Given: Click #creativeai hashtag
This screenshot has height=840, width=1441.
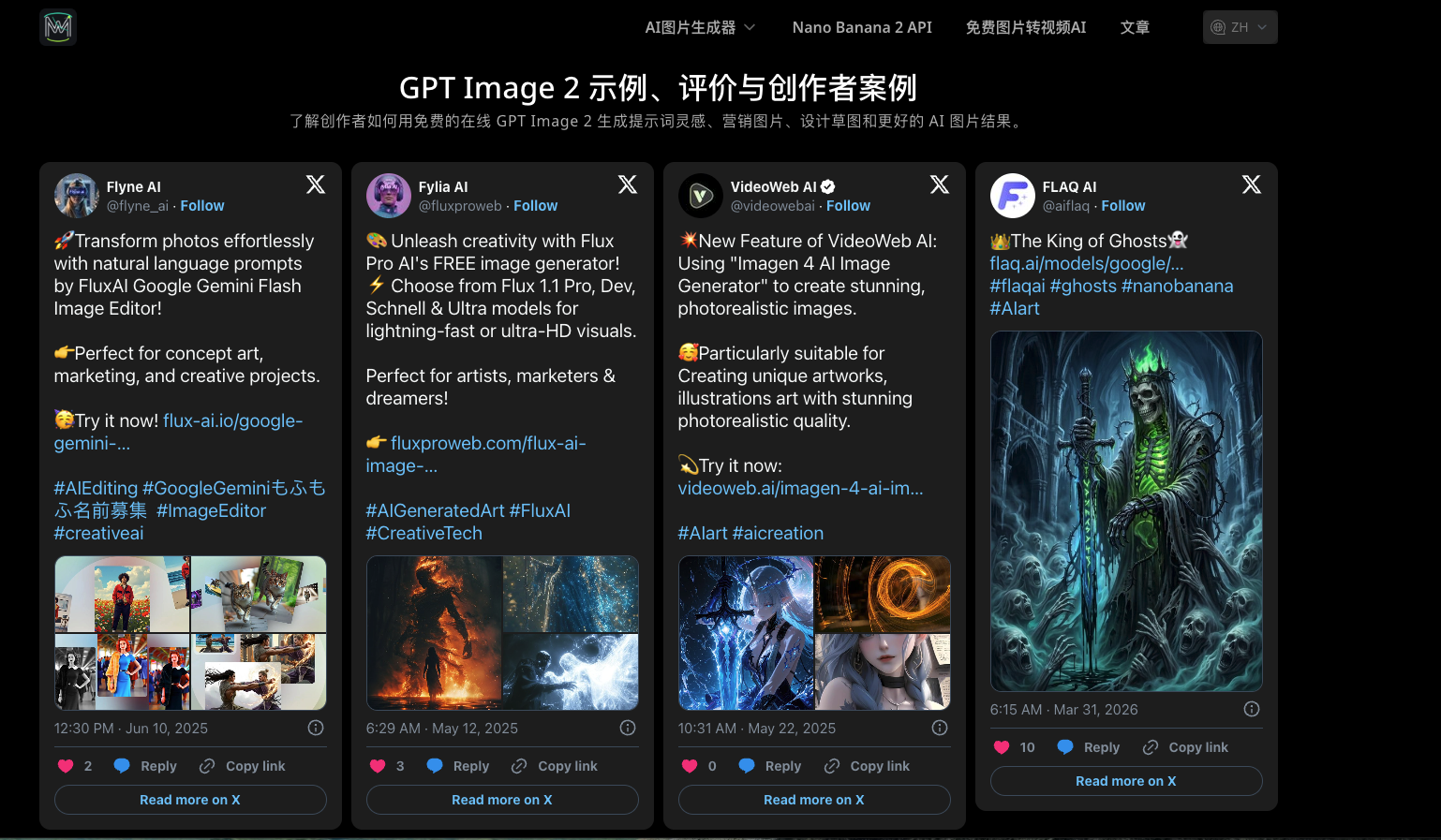Looking at the screenshot, I should pyautogui.click(x=98, y=533).
